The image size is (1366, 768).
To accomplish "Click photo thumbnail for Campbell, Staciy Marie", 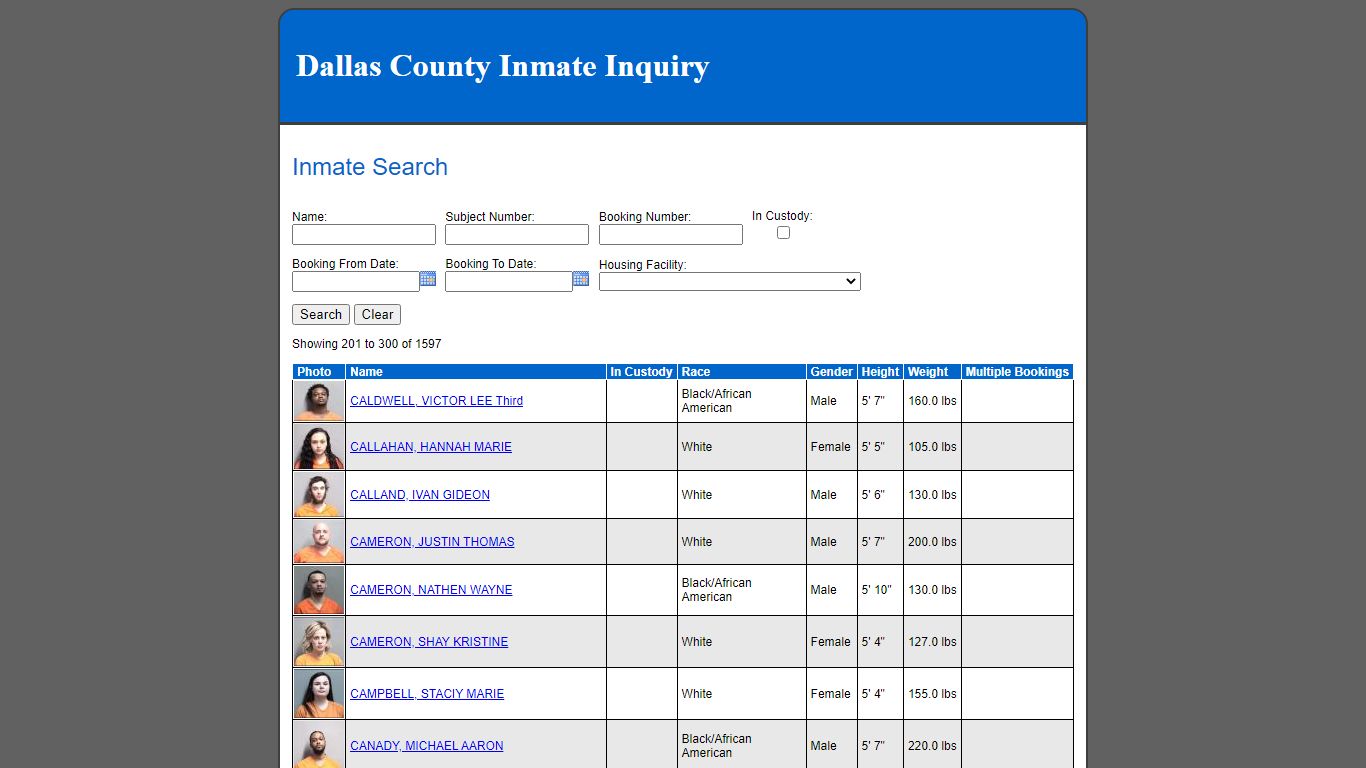I will coord(319,694).
